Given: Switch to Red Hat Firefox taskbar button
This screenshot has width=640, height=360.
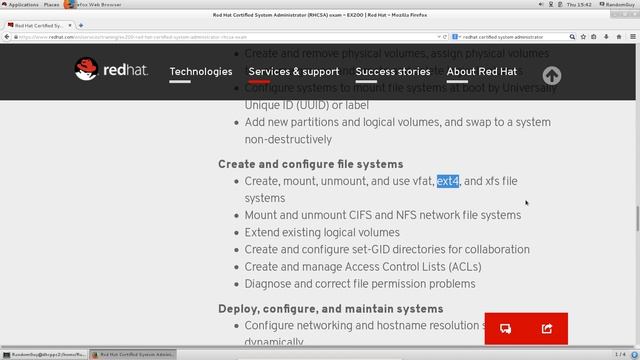Looking at the screenshot, I should tap(133, 355).
